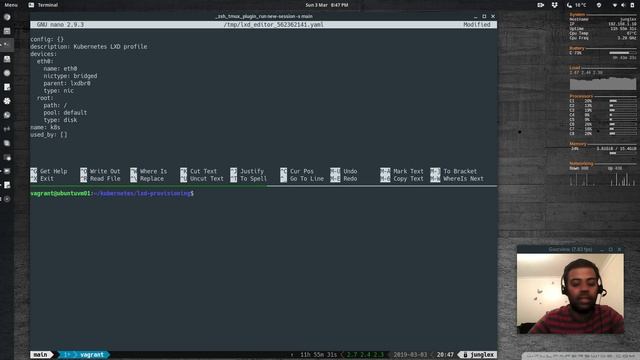Image resolution: width=640 pixels, height=360 pixels.
Task: Click the Mark Text shortcut in nano
Action: pos(402,171)
